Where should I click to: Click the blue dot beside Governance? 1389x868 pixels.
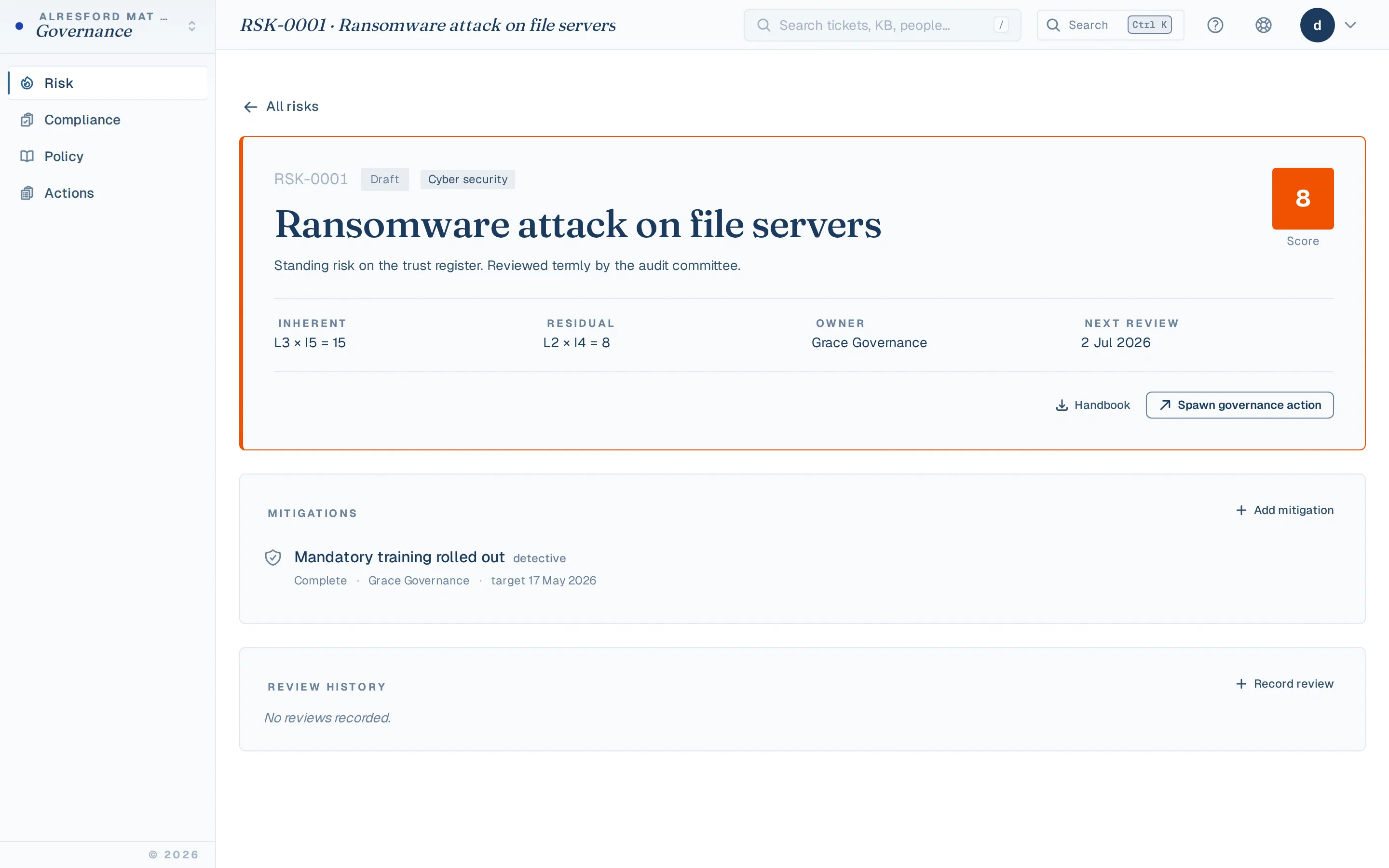tap(19, 26)
